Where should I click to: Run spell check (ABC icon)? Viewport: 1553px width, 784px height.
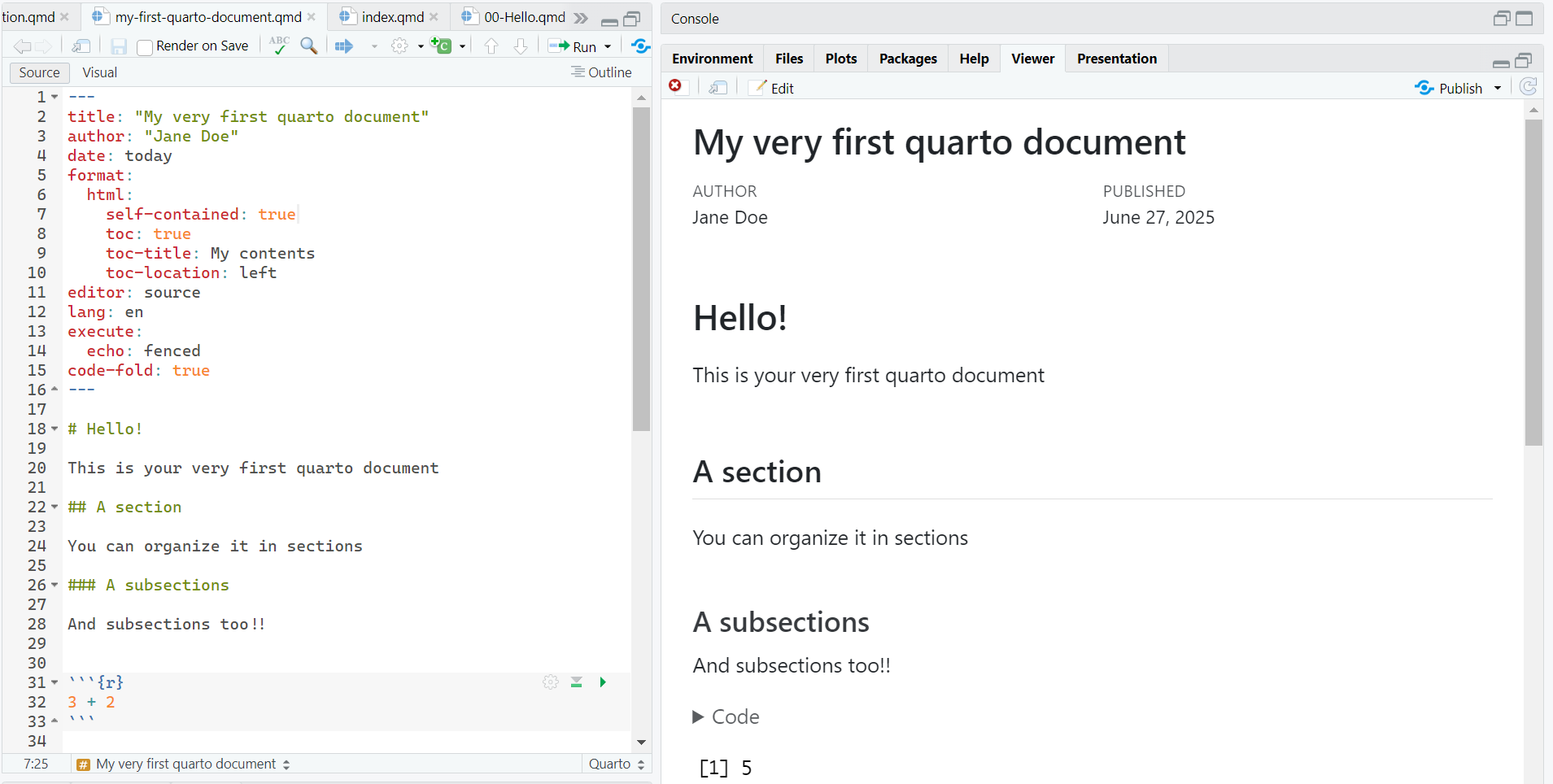280,46
